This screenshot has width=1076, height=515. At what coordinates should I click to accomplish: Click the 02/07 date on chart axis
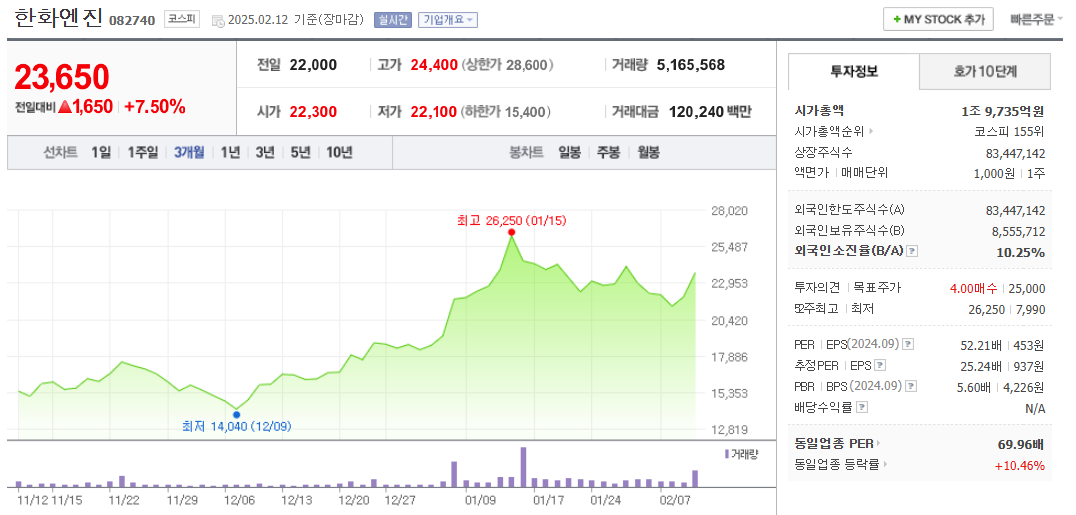[x=673, y=500]
